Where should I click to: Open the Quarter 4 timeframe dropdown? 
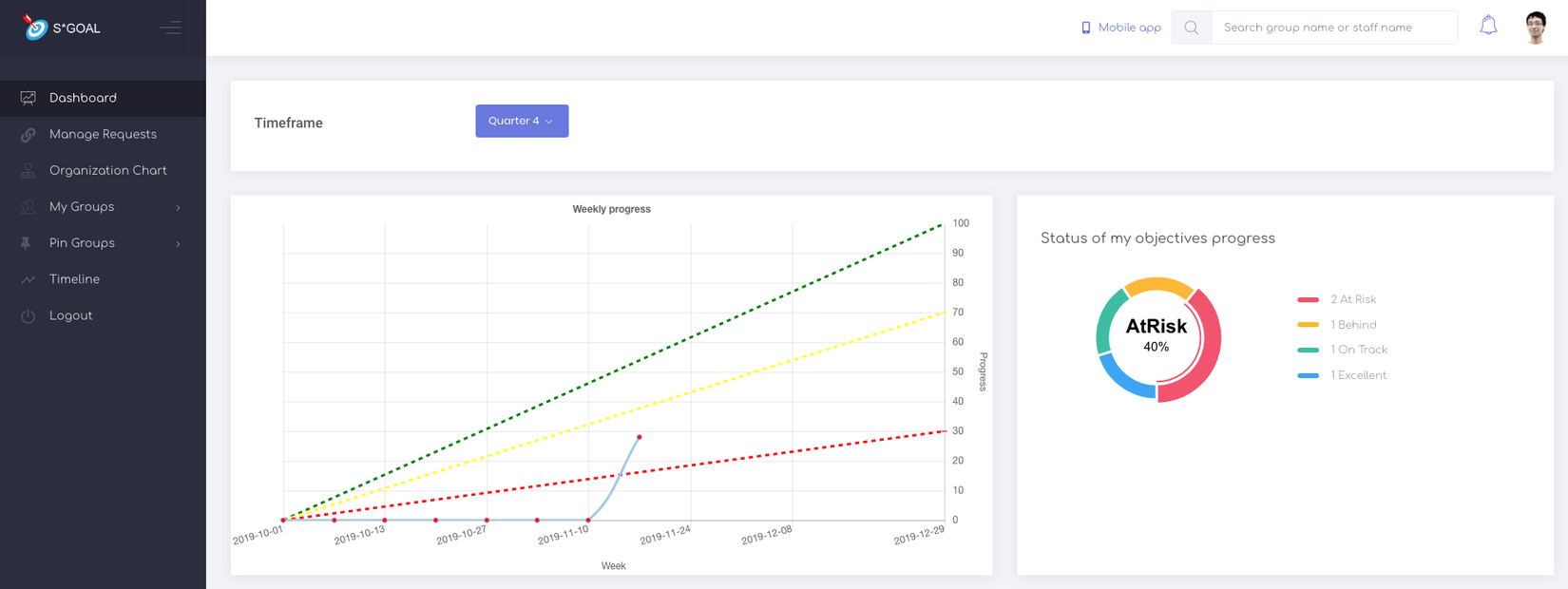point(522,121)
